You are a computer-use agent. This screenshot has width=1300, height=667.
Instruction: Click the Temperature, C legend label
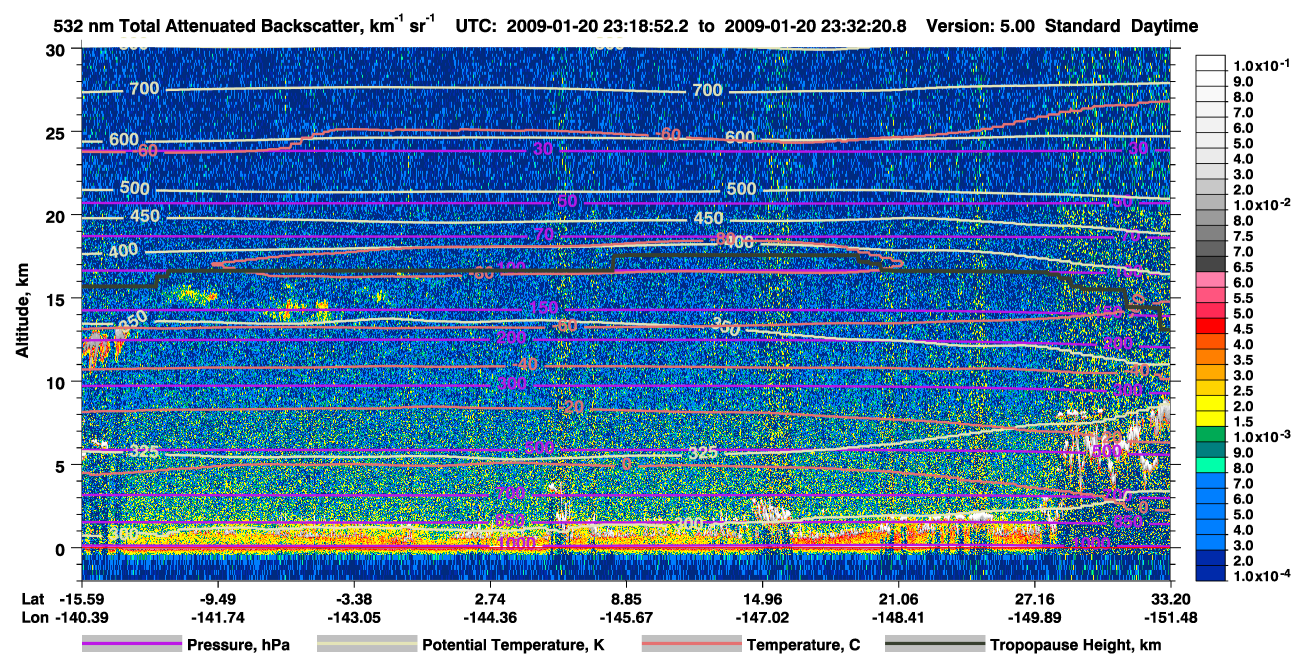point(803,645)
